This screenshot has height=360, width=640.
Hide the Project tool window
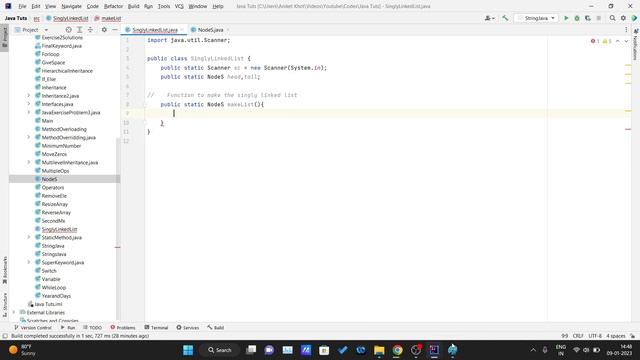[115, 30]
